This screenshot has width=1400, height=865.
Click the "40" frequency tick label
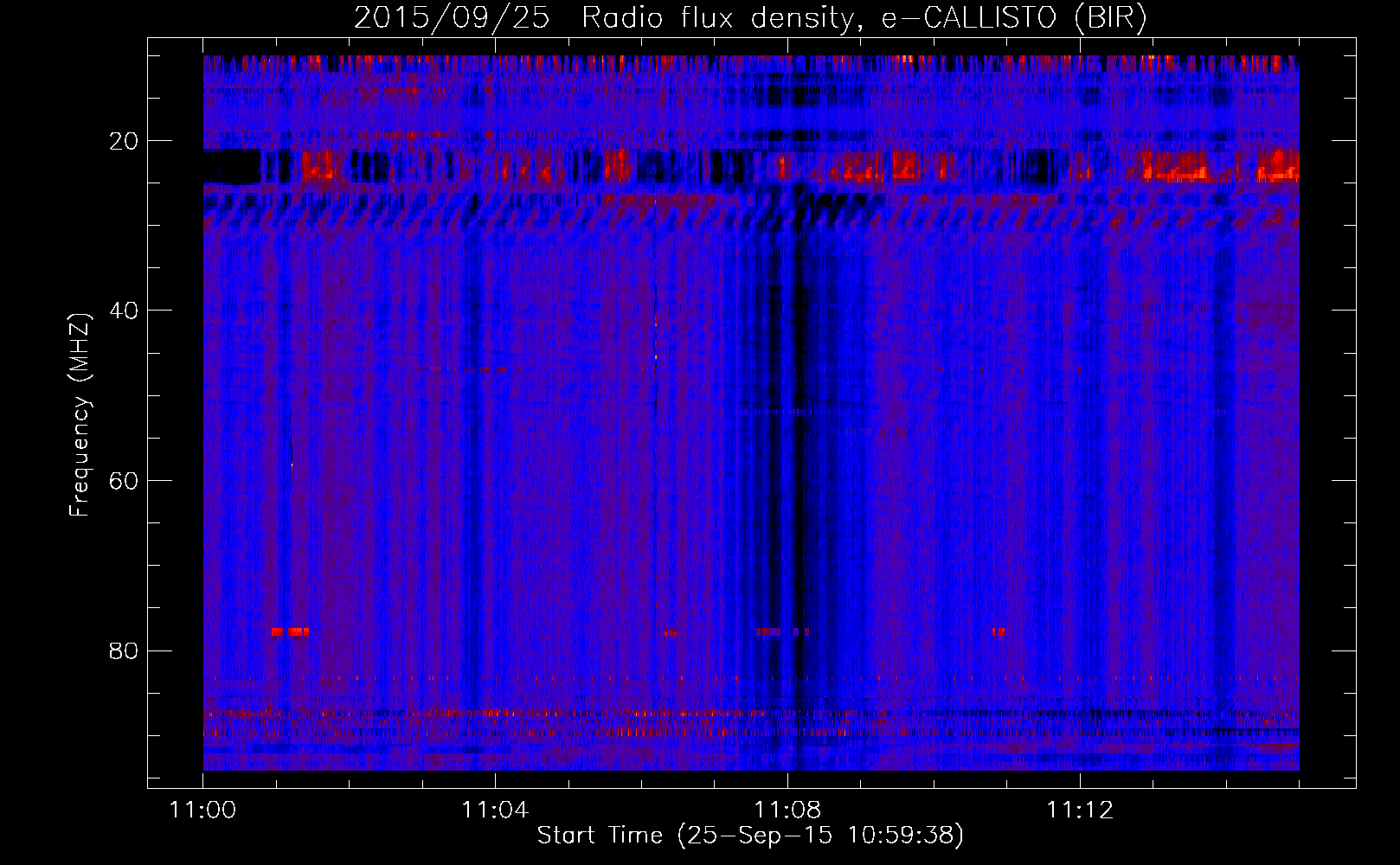pos(125,311)
